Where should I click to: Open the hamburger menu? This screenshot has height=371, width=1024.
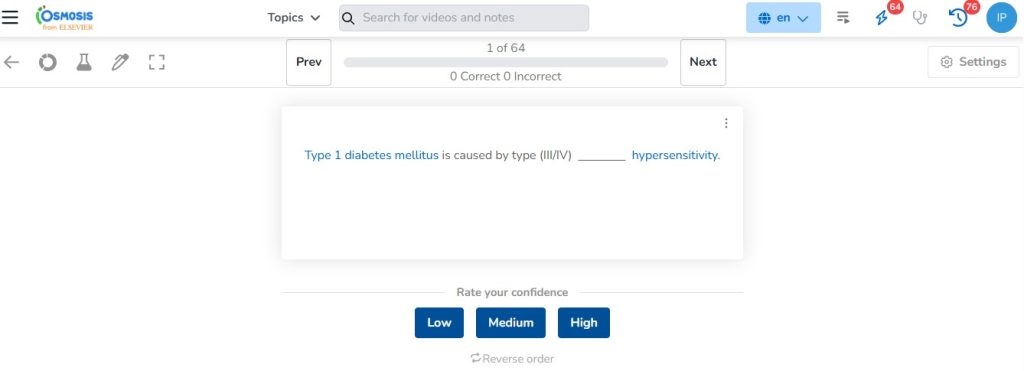click(x=10, y=17)
